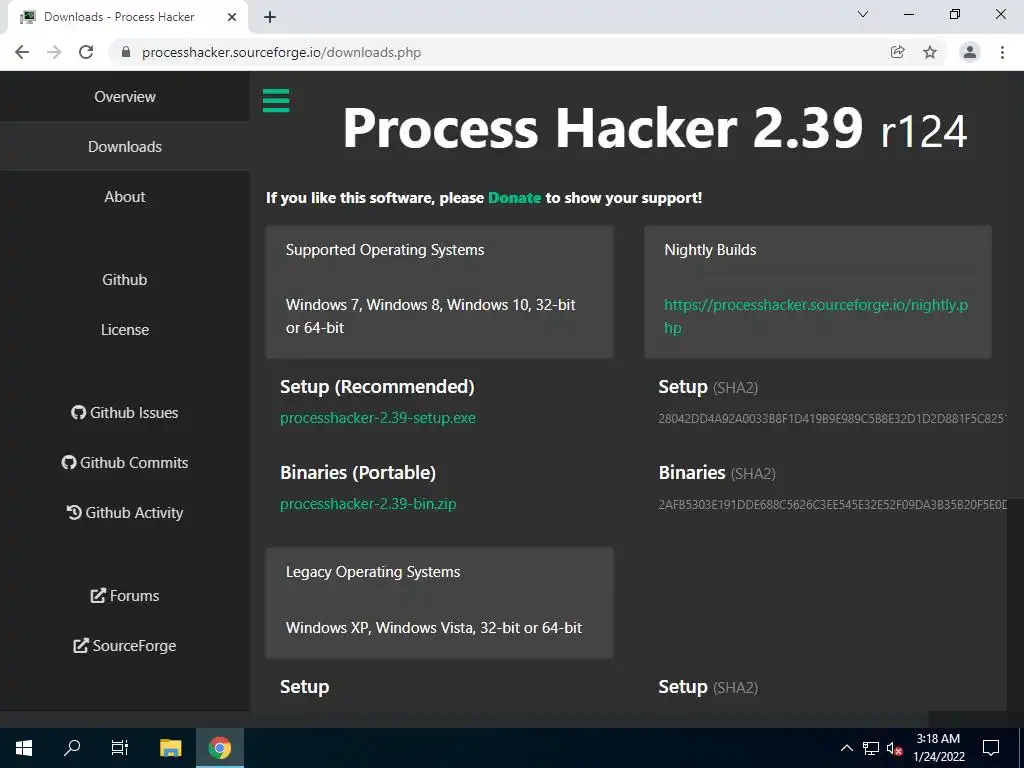Bookmark this page with star icon
The width and height of the screenshot is (1024, 768).
click(x=930, y=52)
